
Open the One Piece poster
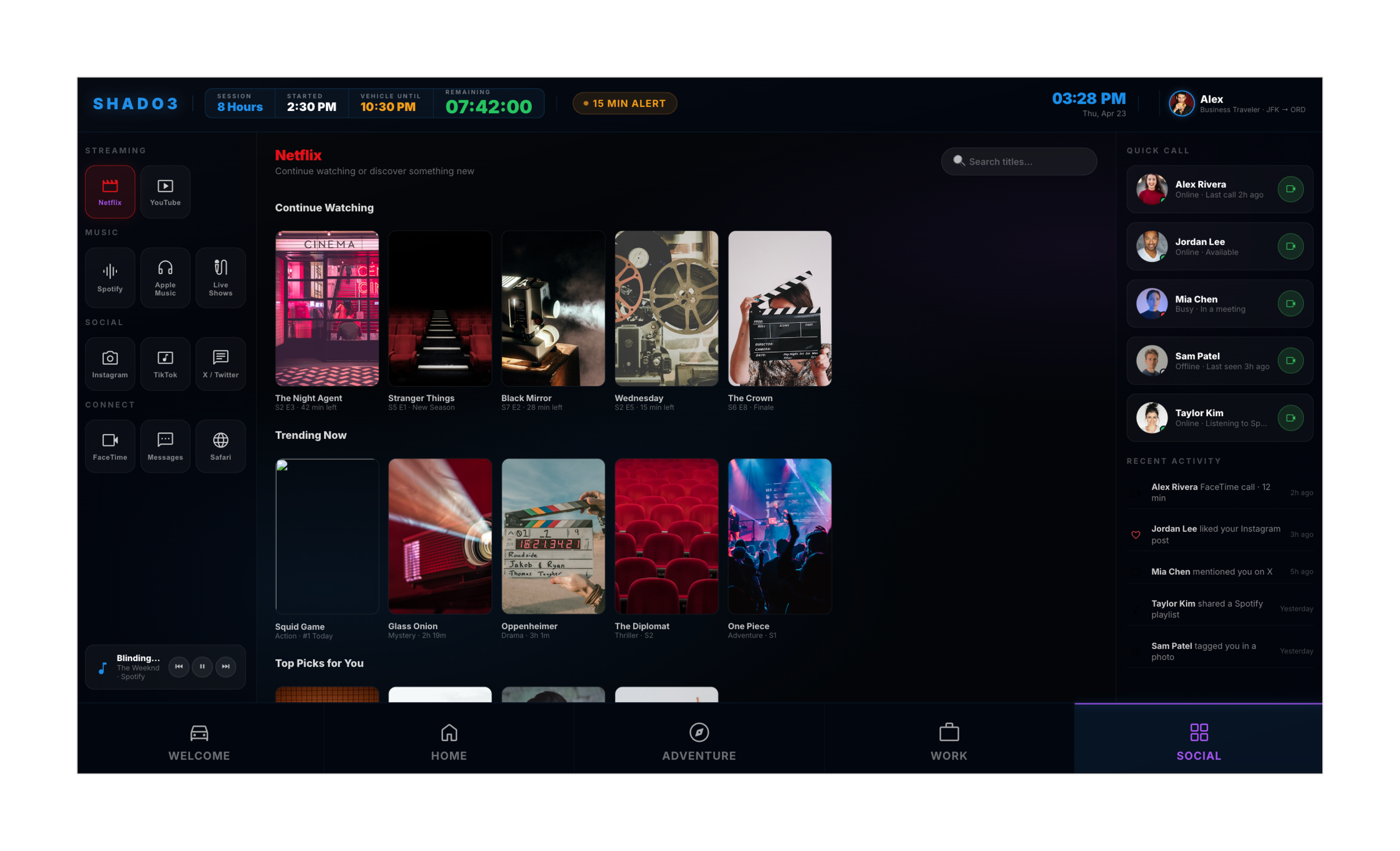point(780,536)
